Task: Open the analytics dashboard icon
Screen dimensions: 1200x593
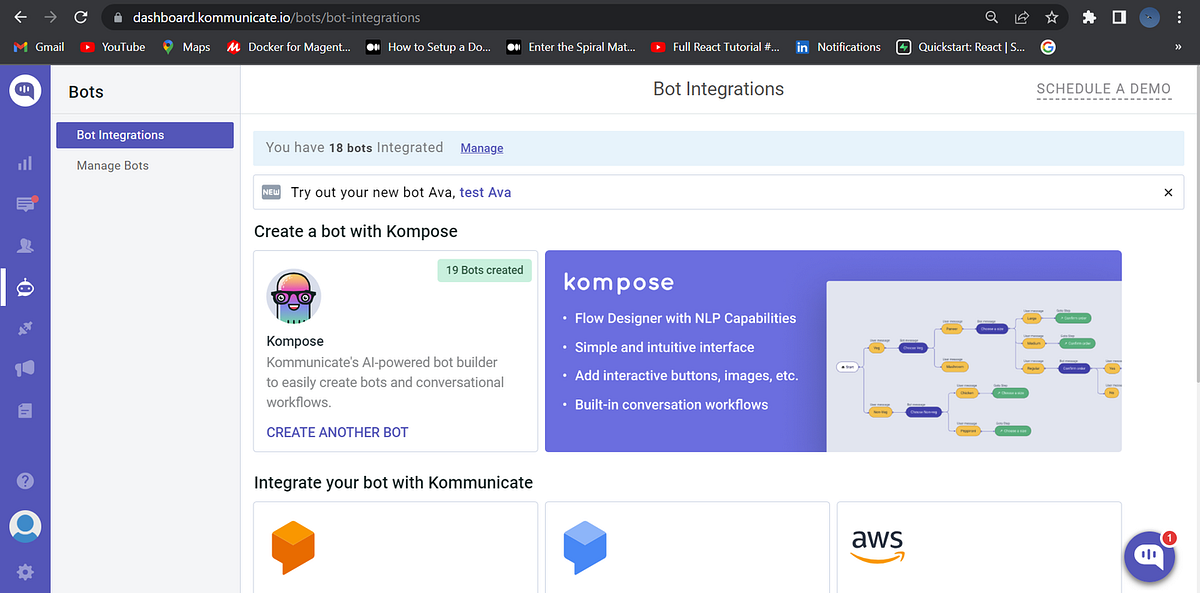Action: click(x=25, y=161)
